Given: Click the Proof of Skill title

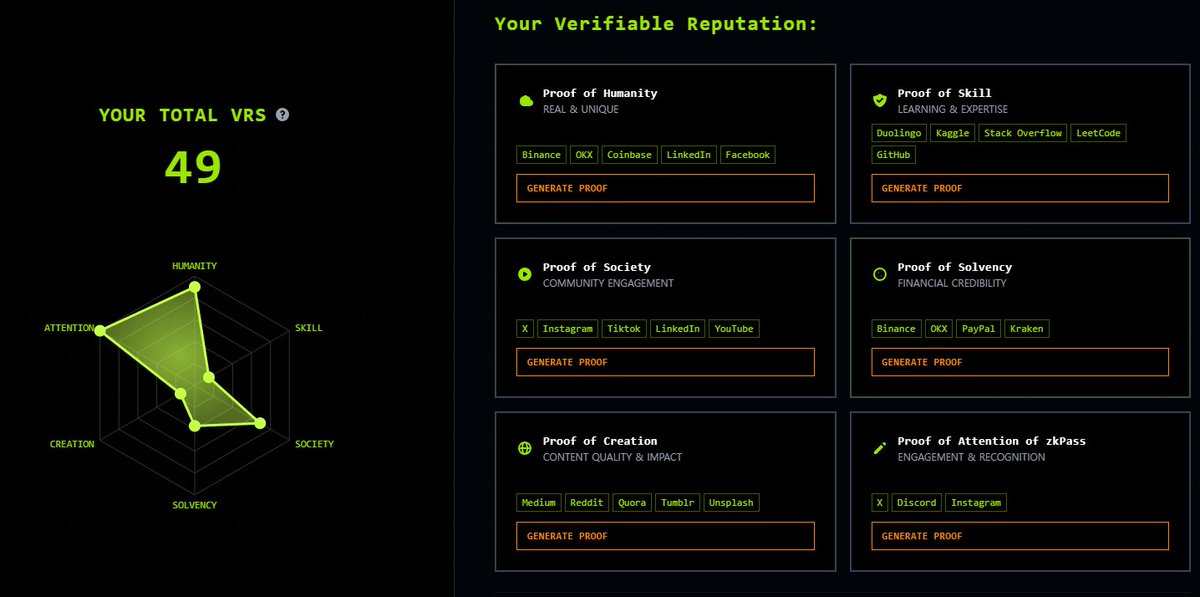Looking at the screenshot, I should tap(945, 93).
